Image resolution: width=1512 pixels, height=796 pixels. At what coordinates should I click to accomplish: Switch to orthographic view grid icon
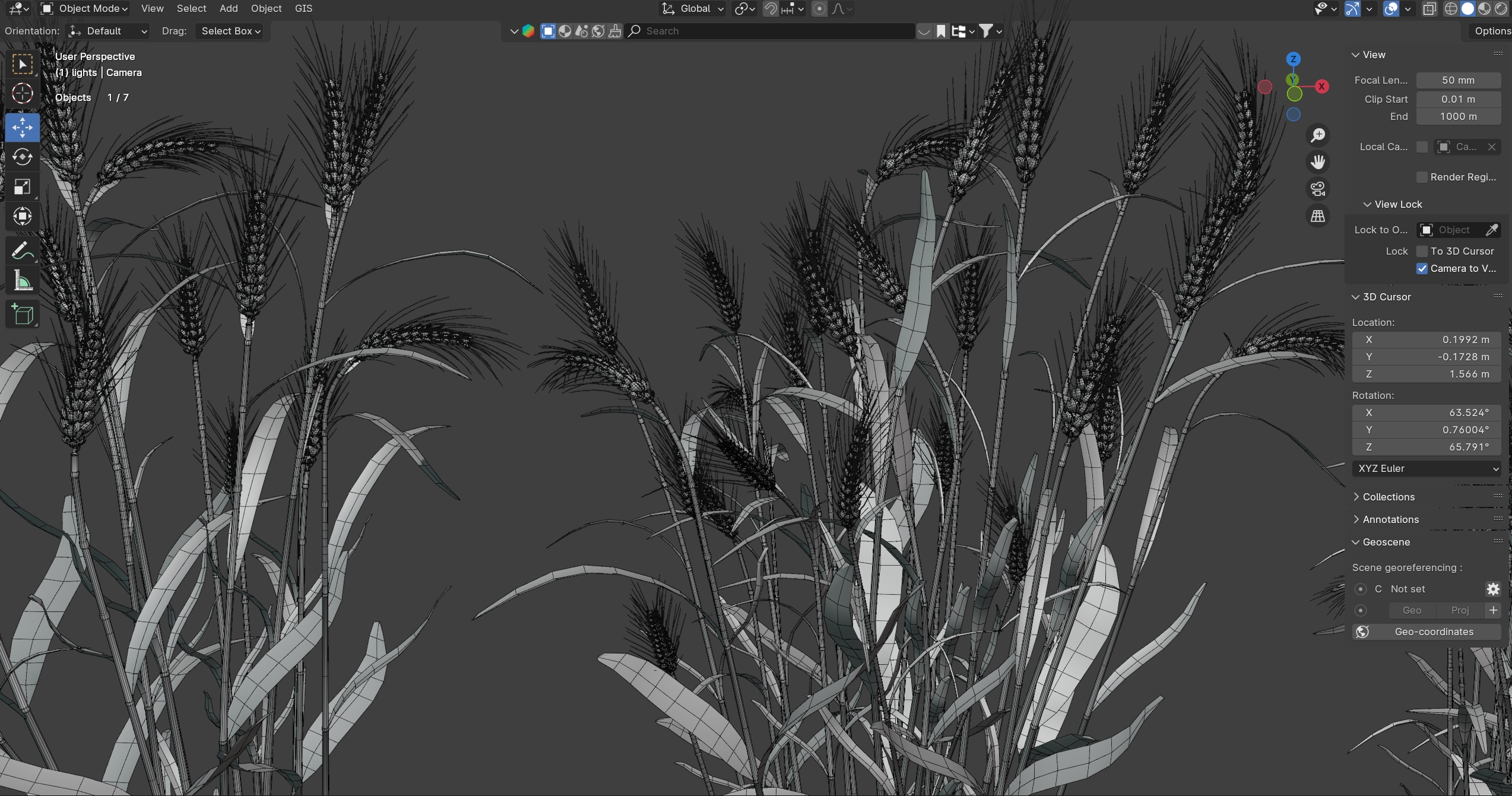coord(1318,216)
